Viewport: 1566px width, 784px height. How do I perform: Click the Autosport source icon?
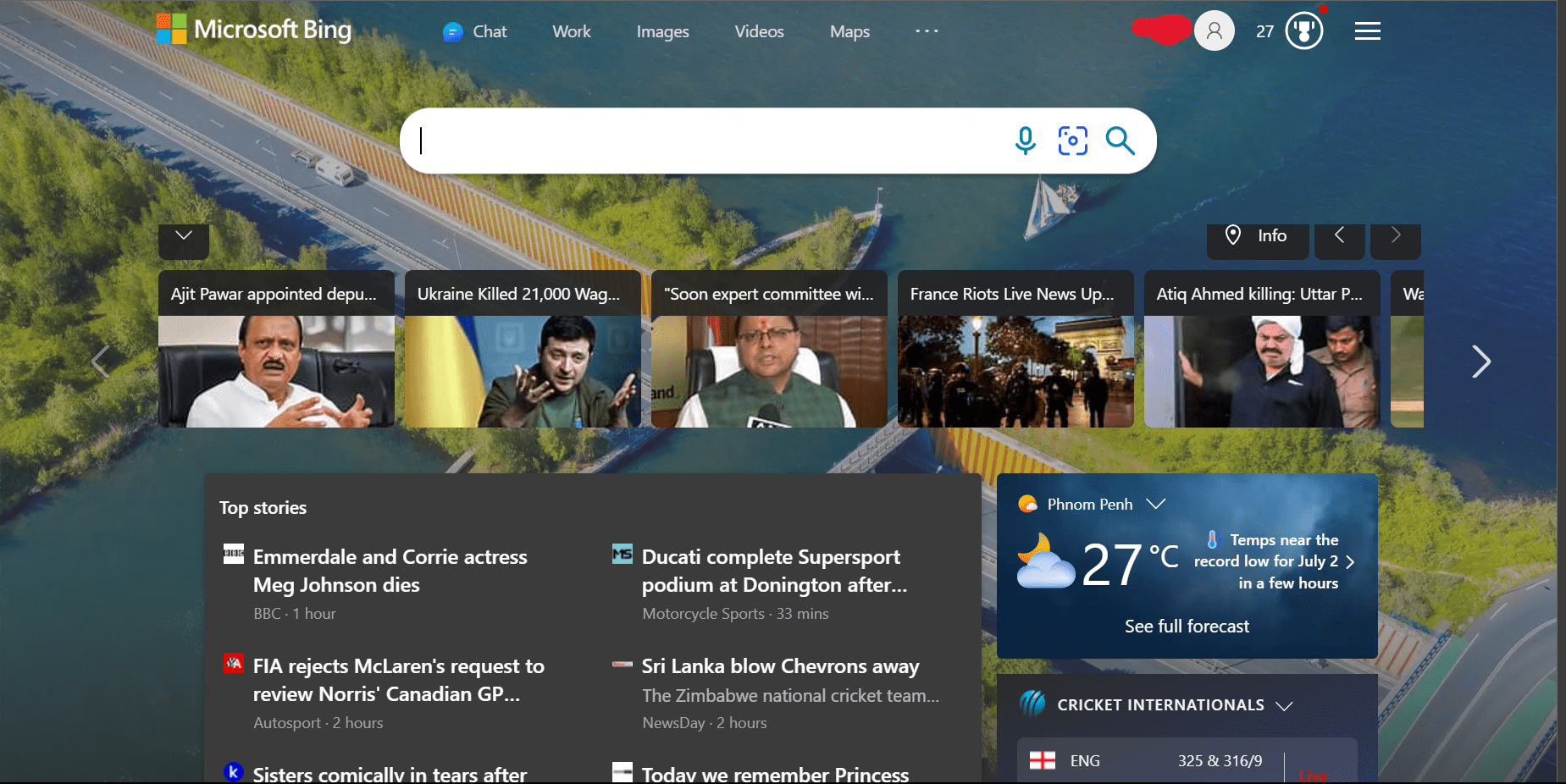(234, 663)
